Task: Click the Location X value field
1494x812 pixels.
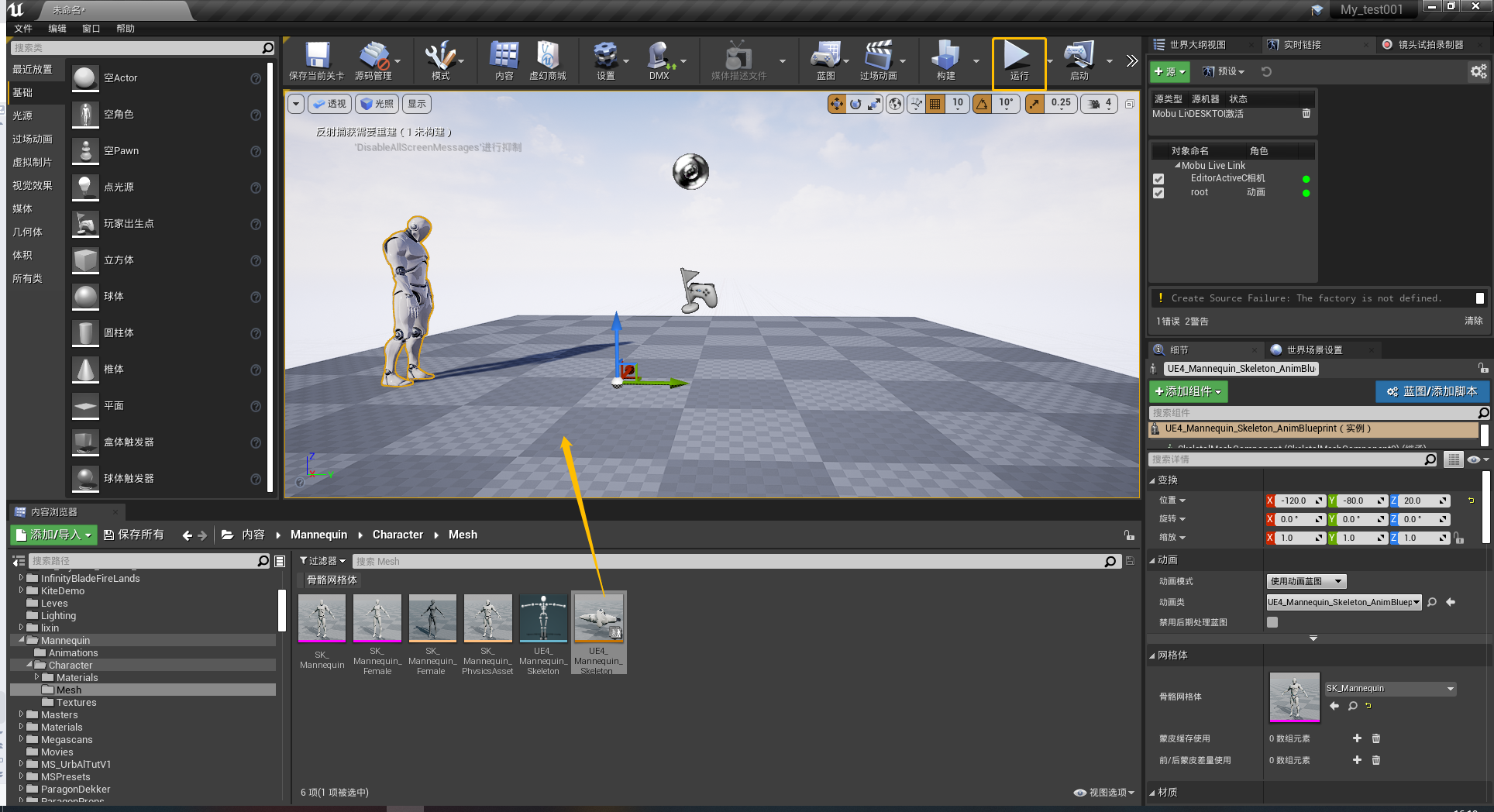Action: point(1294,501)
